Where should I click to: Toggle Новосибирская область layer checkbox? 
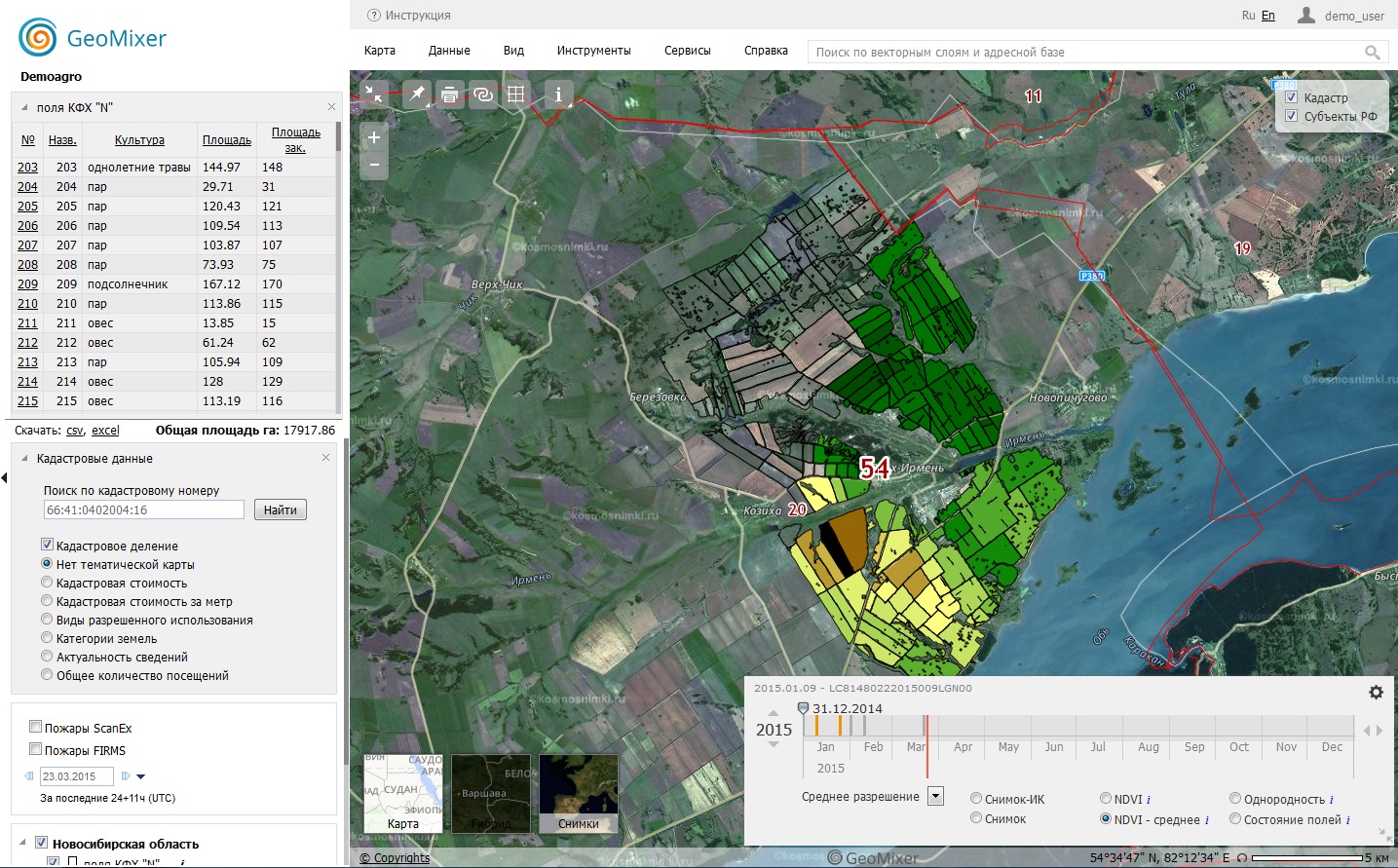pyautogui.click(x=41, y=843)
